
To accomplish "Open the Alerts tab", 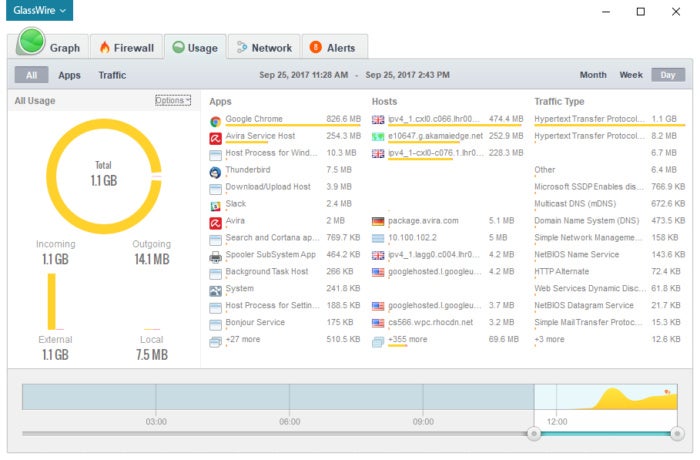I will click(335, 47).
